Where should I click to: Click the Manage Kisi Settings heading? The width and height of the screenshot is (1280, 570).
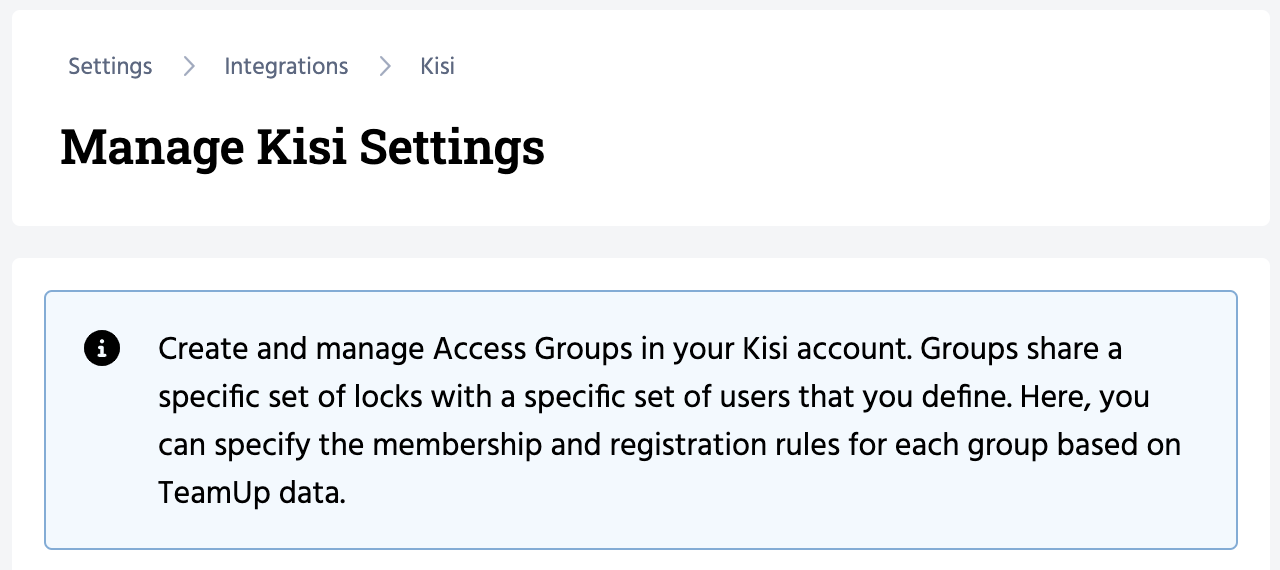coord(302,146)
